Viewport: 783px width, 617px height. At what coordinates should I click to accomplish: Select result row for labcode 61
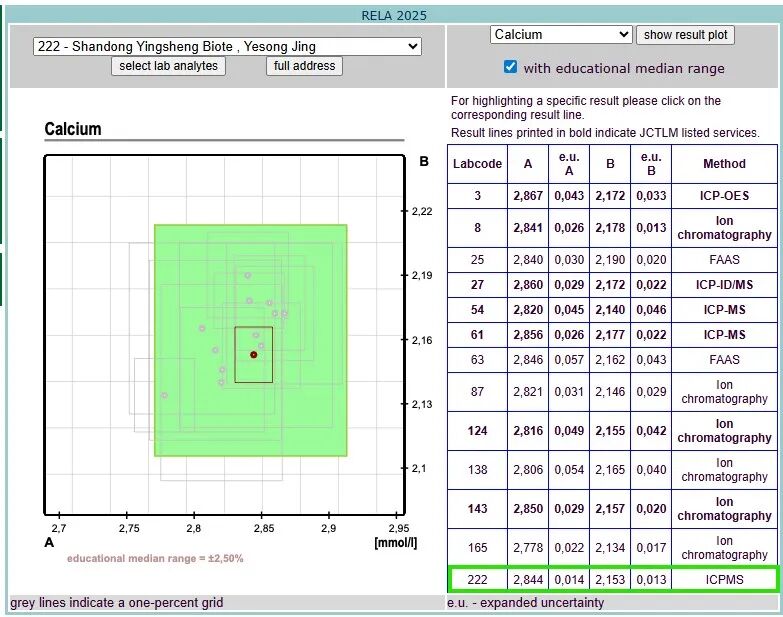point(612,335)
